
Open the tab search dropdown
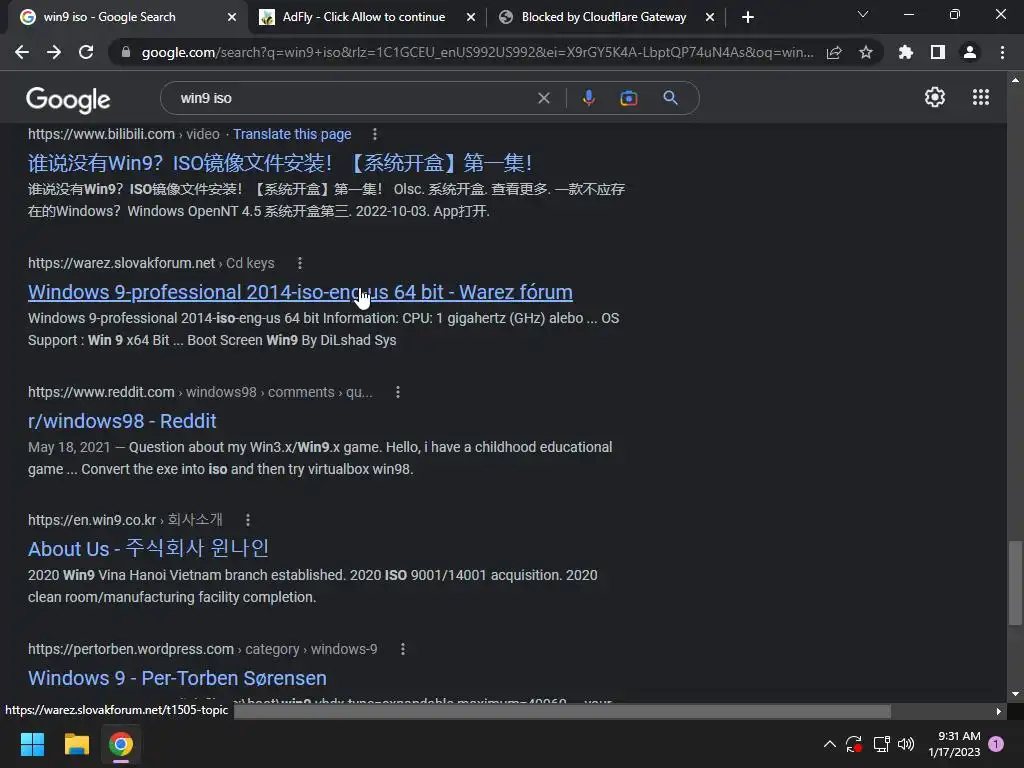(x=863, y=14)
